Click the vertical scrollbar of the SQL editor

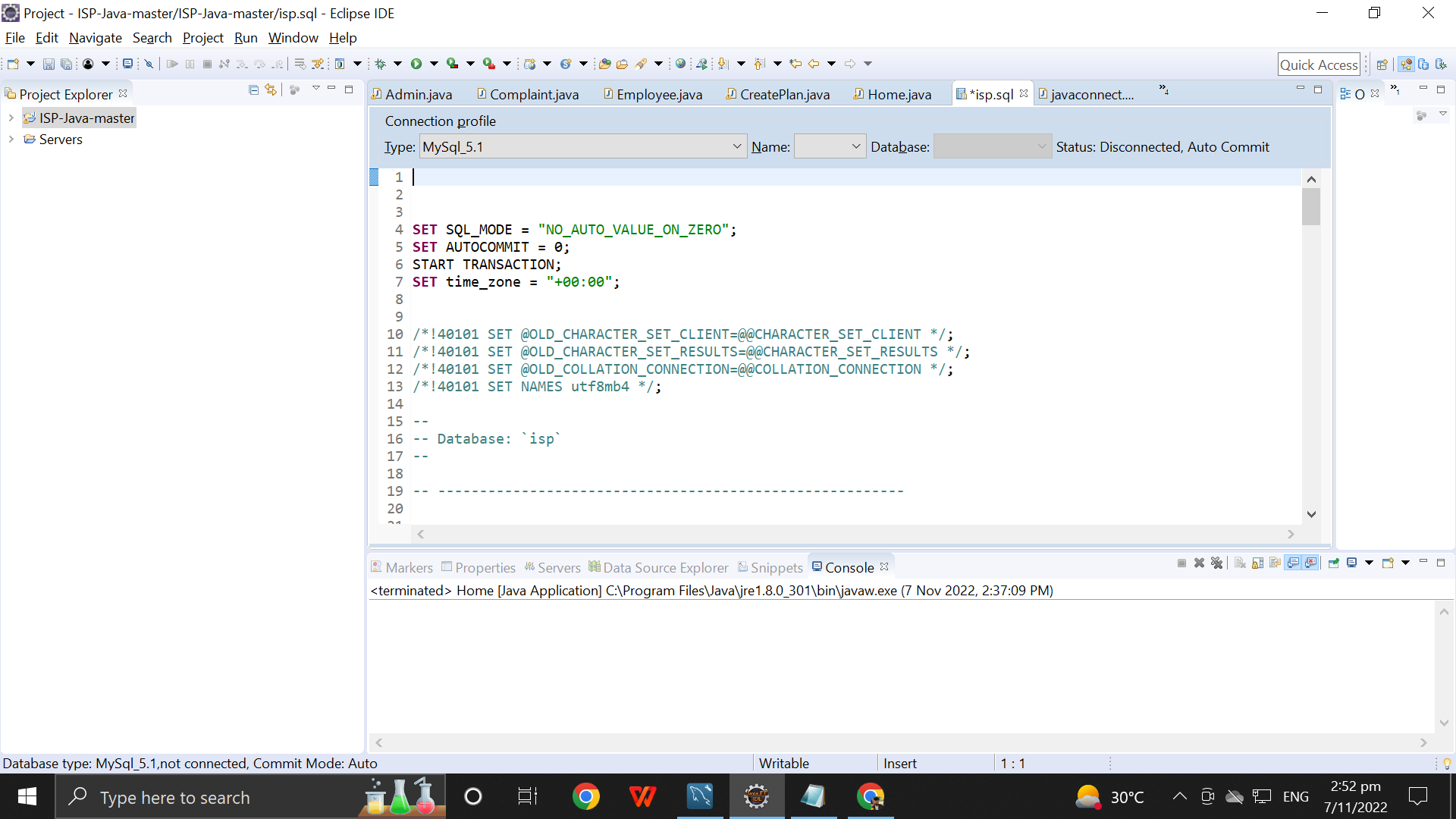point(1311,206)
